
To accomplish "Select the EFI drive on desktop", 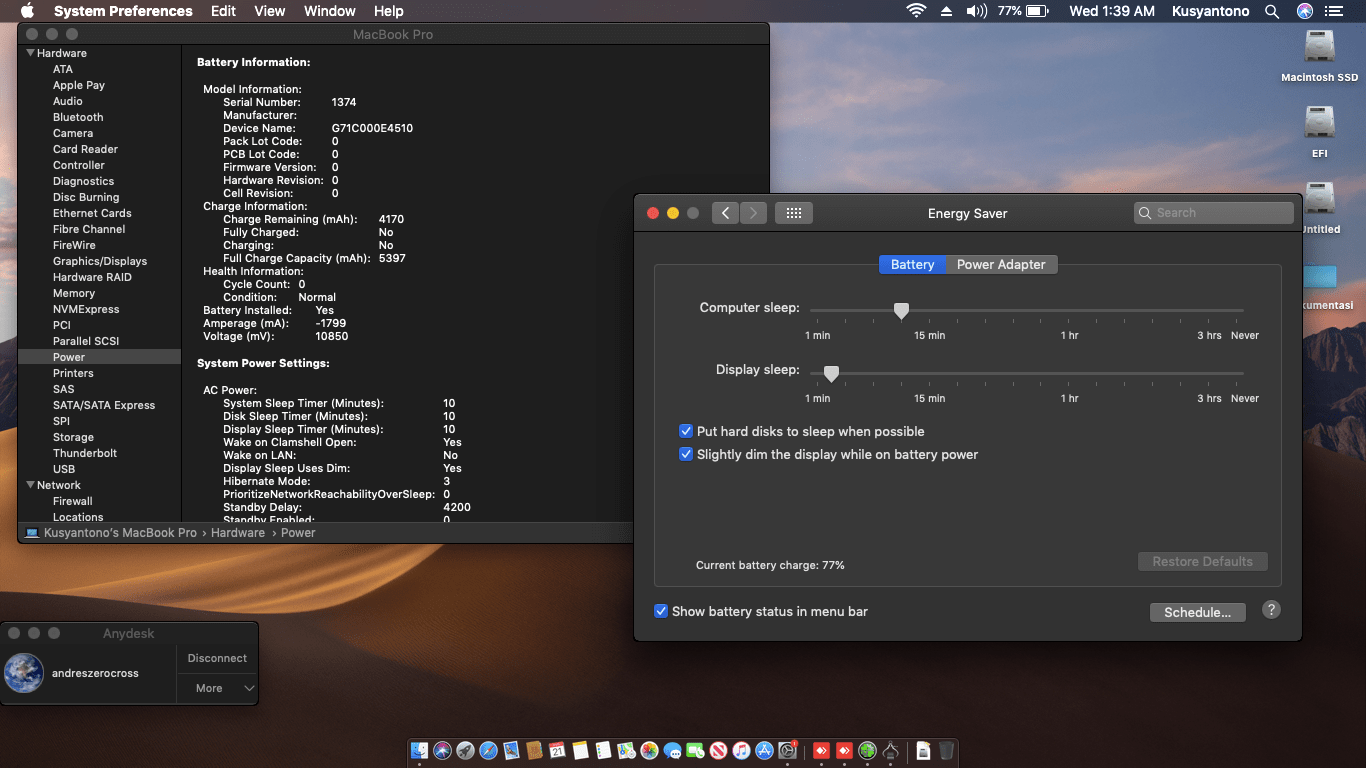I will [1320, 122].
